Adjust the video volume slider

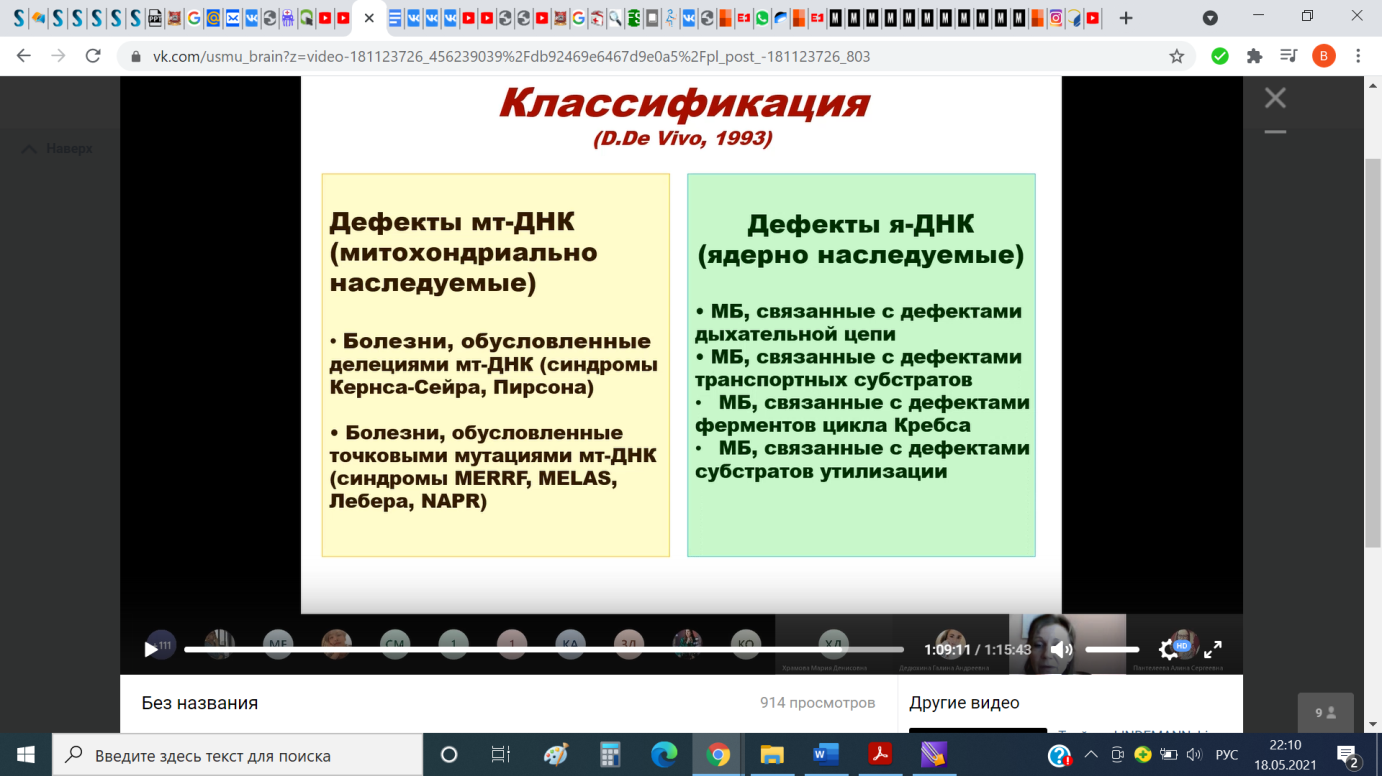[1112, 649]
